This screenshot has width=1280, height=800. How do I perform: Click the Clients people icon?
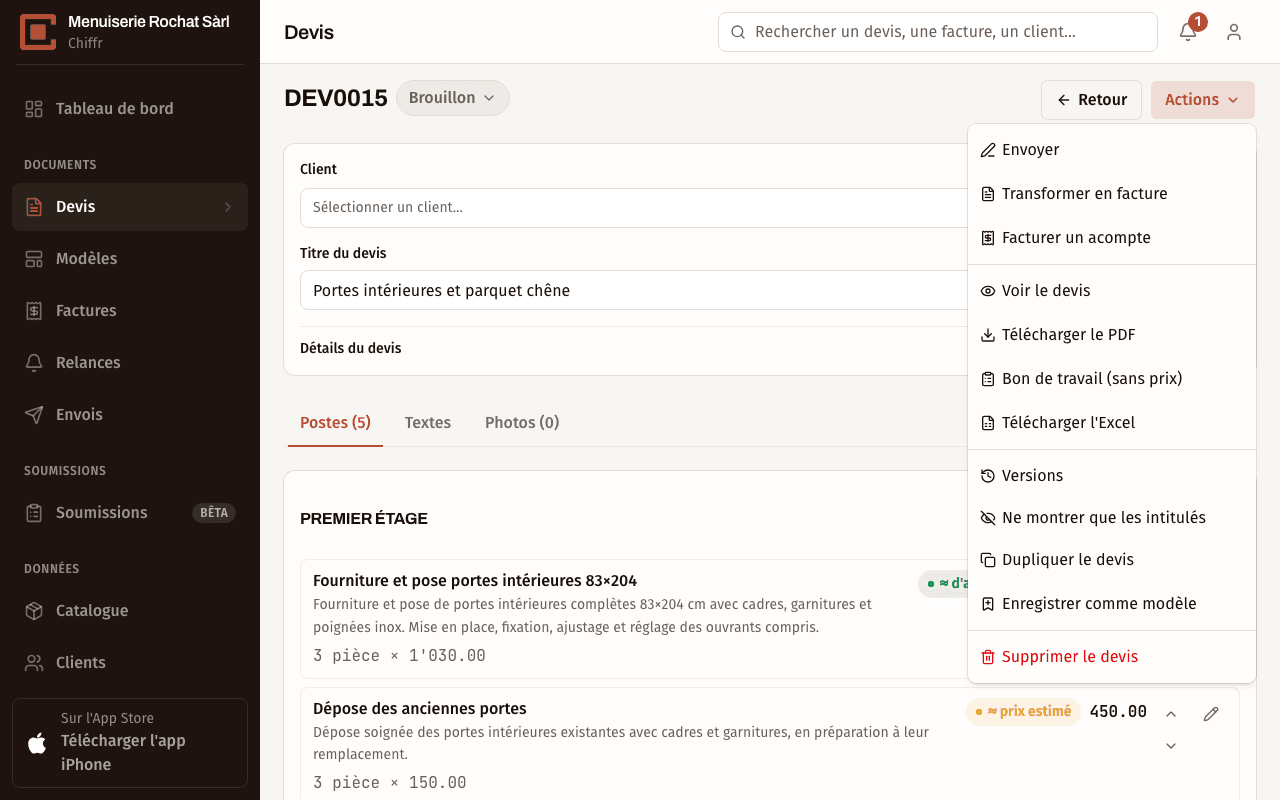click(34, 663)
